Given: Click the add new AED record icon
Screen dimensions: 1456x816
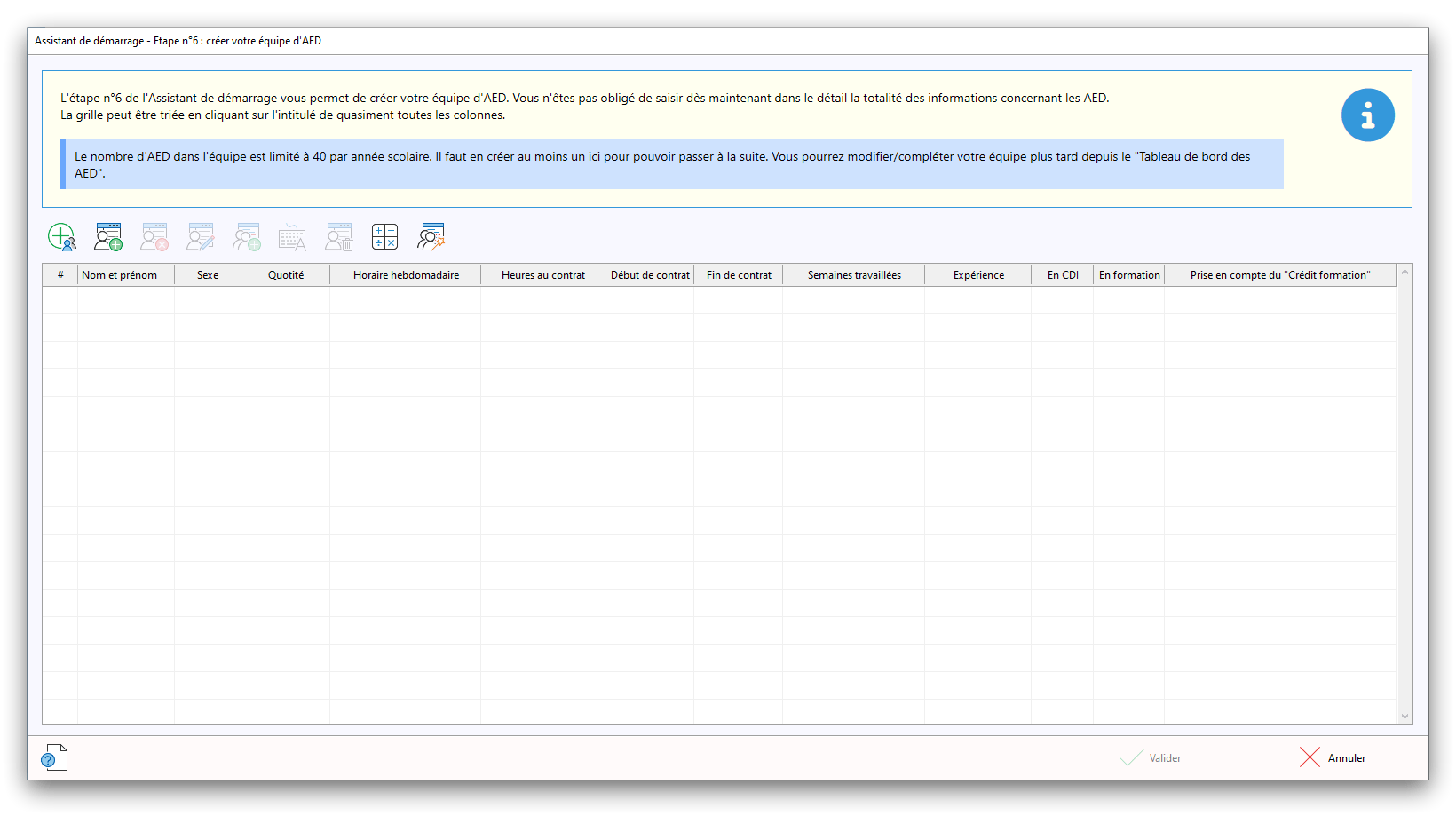Looking at the screenshot, I should pos(108,237).
